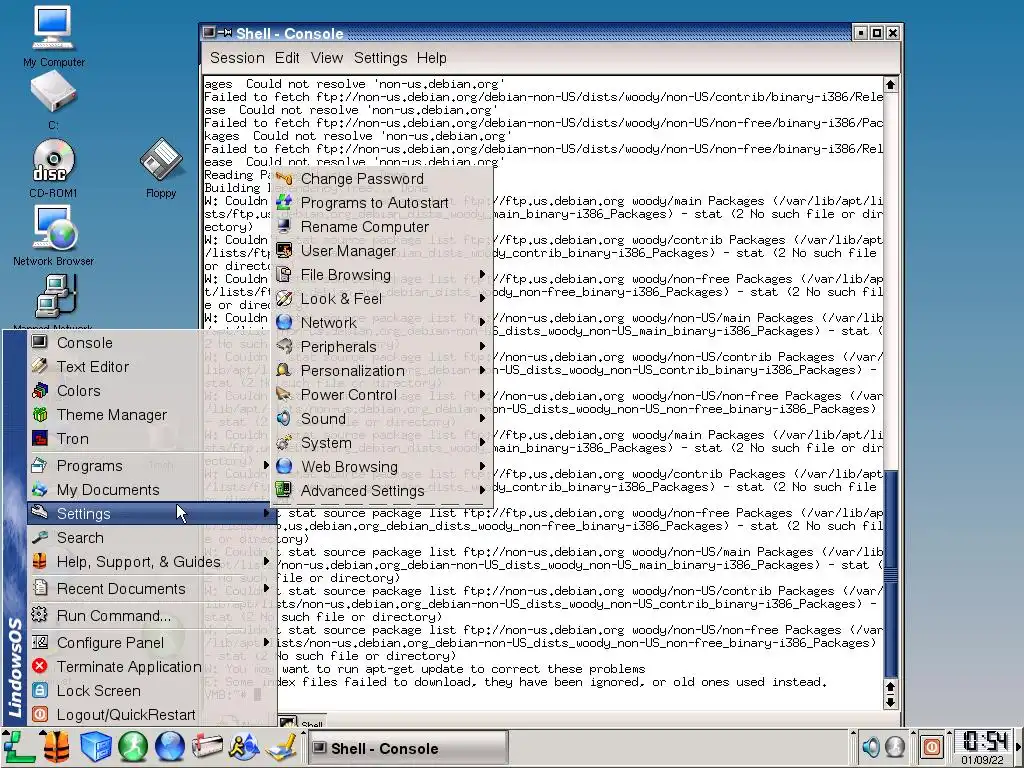Open the System settings entry
The height and width of the screenshot is (768, 1024).
point(383,443)
